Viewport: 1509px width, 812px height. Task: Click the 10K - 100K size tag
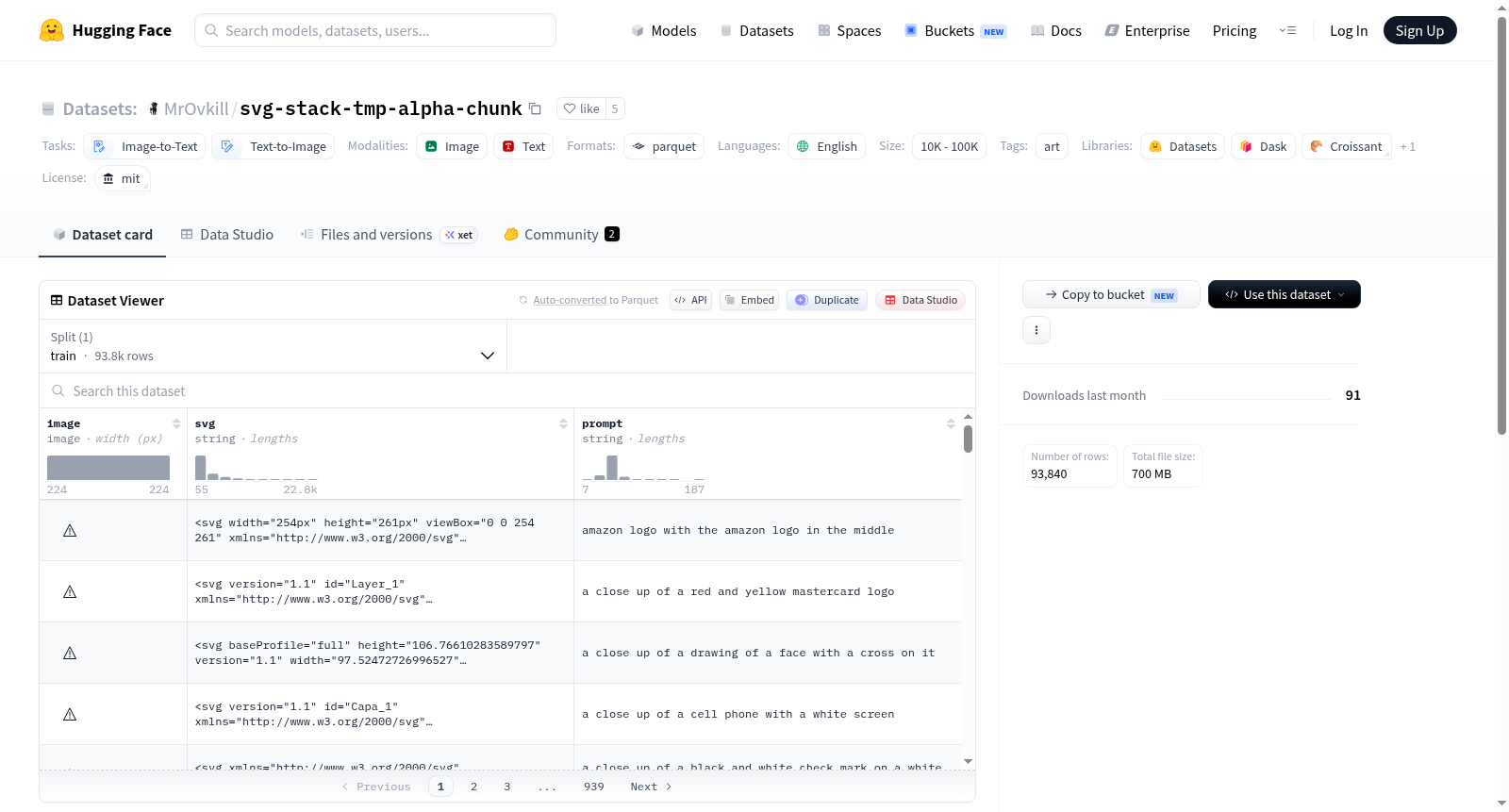tap(949, 146)
